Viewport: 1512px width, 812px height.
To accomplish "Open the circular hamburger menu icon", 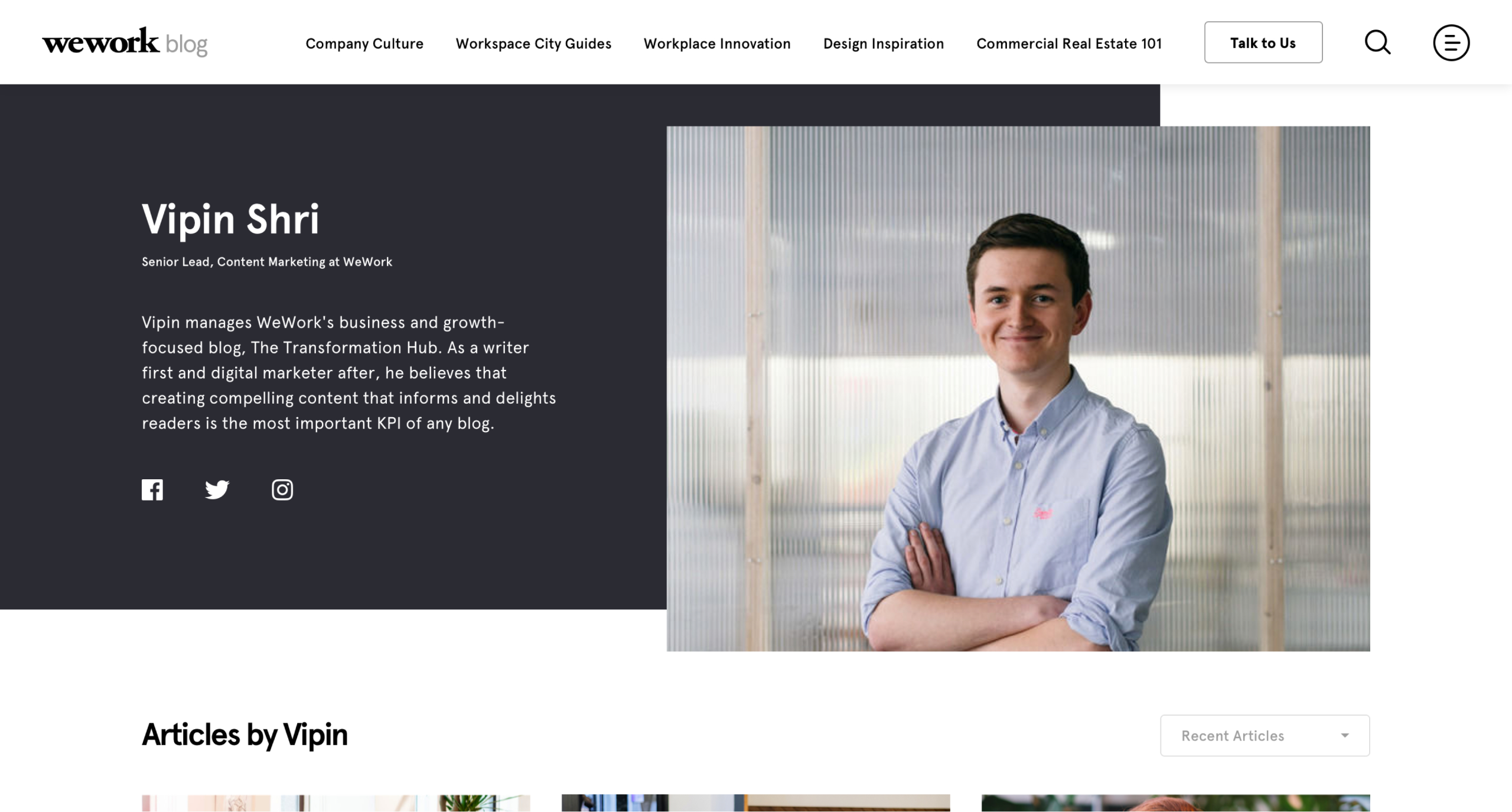I will (1451, 43).
